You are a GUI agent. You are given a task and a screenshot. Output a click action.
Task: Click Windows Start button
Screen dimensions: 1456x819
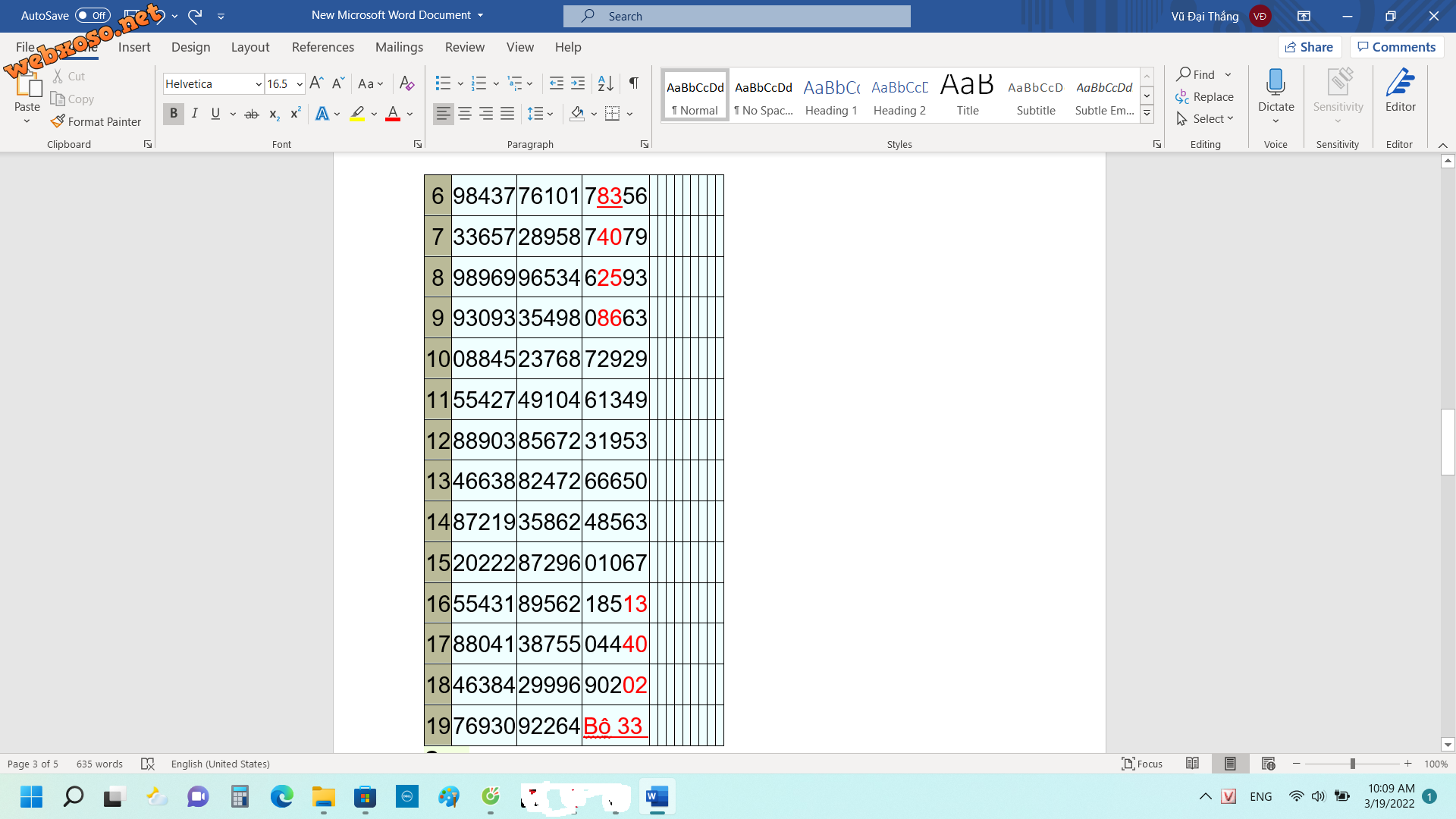coord(31,796)
